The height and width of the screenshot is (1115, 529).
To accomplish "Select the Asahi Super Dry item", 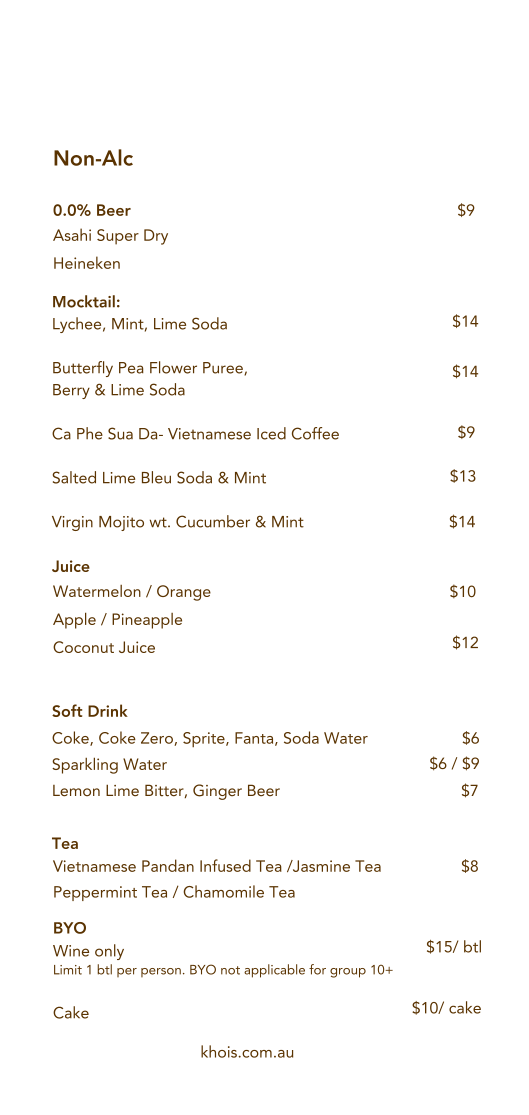I will 110,236.
